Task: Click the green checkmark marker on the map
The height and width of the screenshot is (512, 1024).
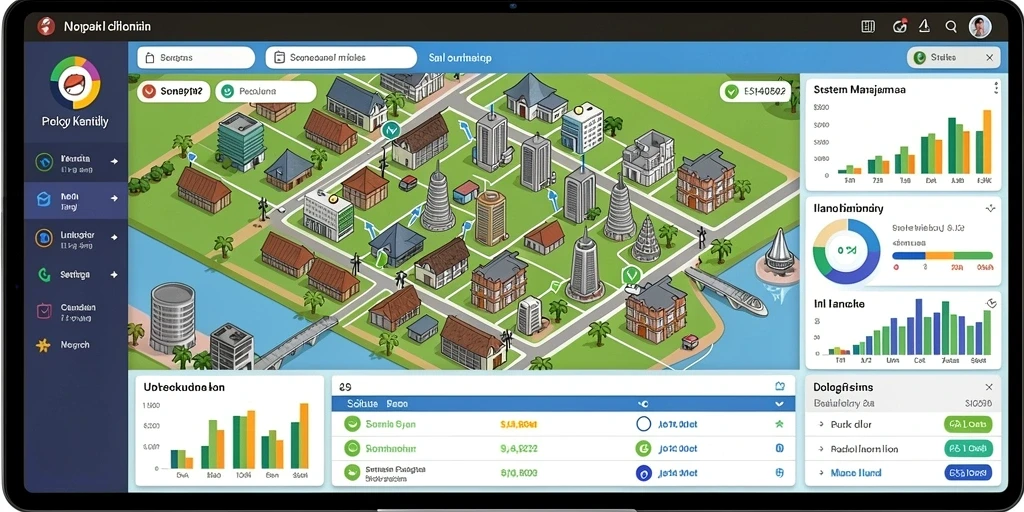Action: [x=630, y=275]
